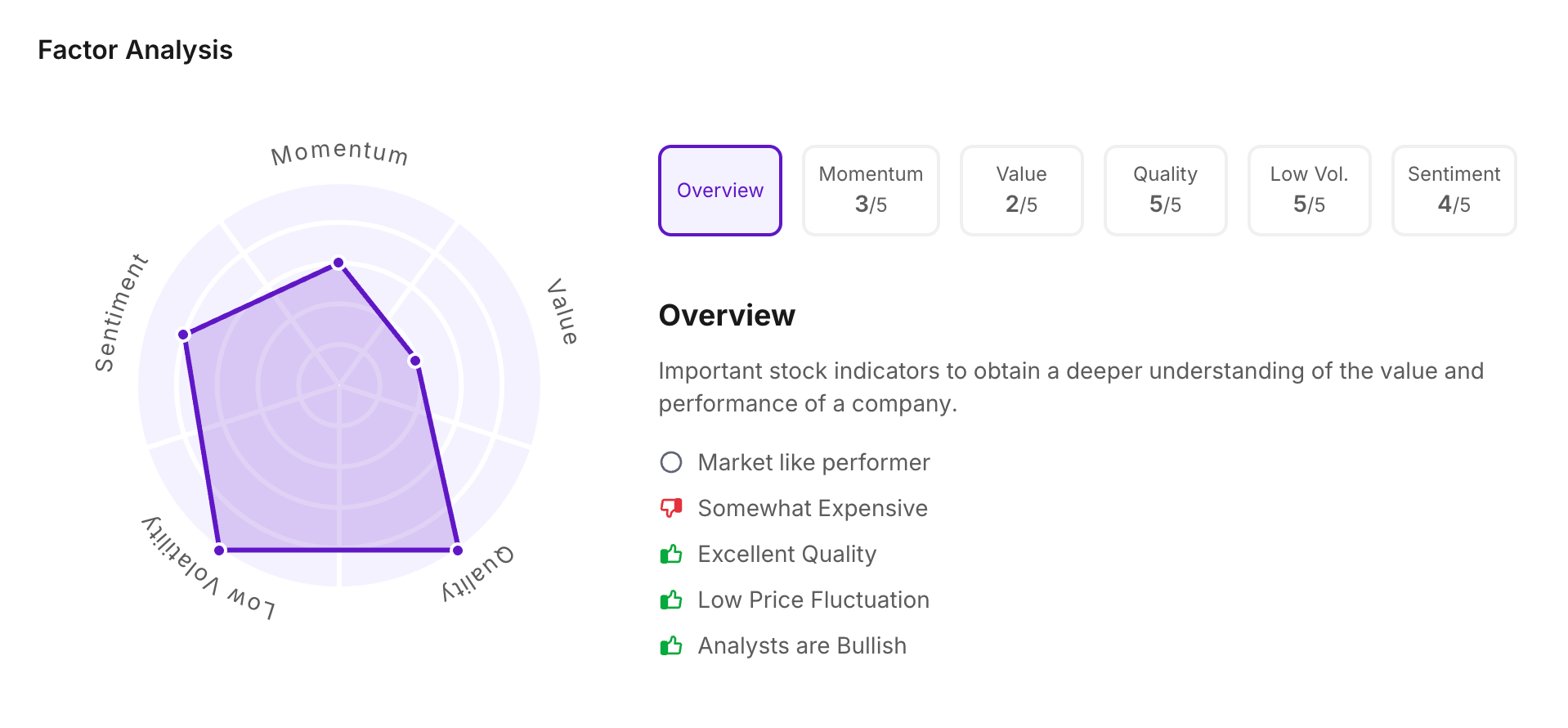The image size is (1568, 728).
Task: Click the Low Volatility point on radar chart
Action: click(219, 550)
